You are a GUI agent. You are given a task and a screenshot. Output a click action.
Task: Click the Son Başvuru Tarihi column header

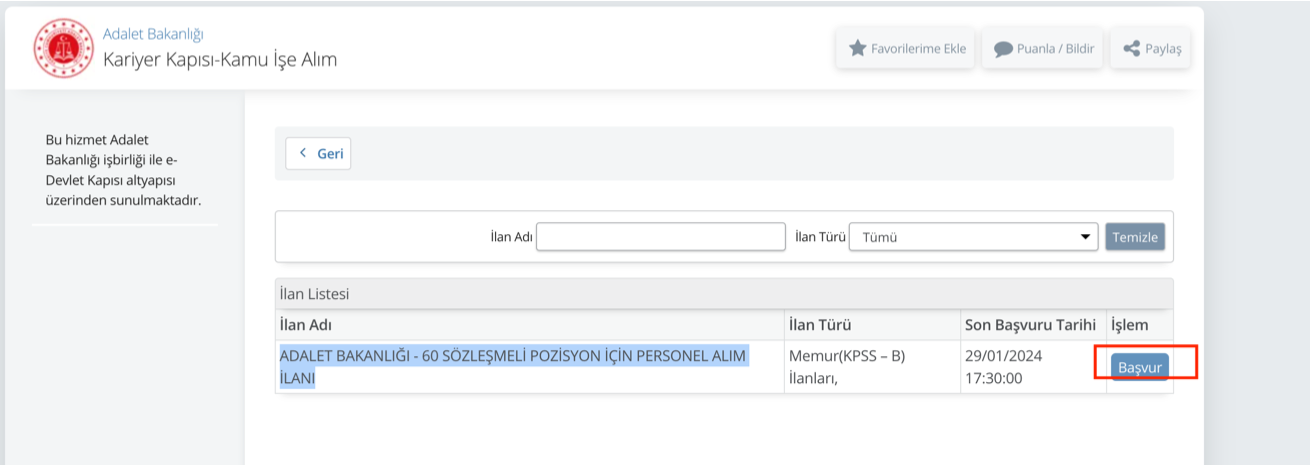point(1033,325)
